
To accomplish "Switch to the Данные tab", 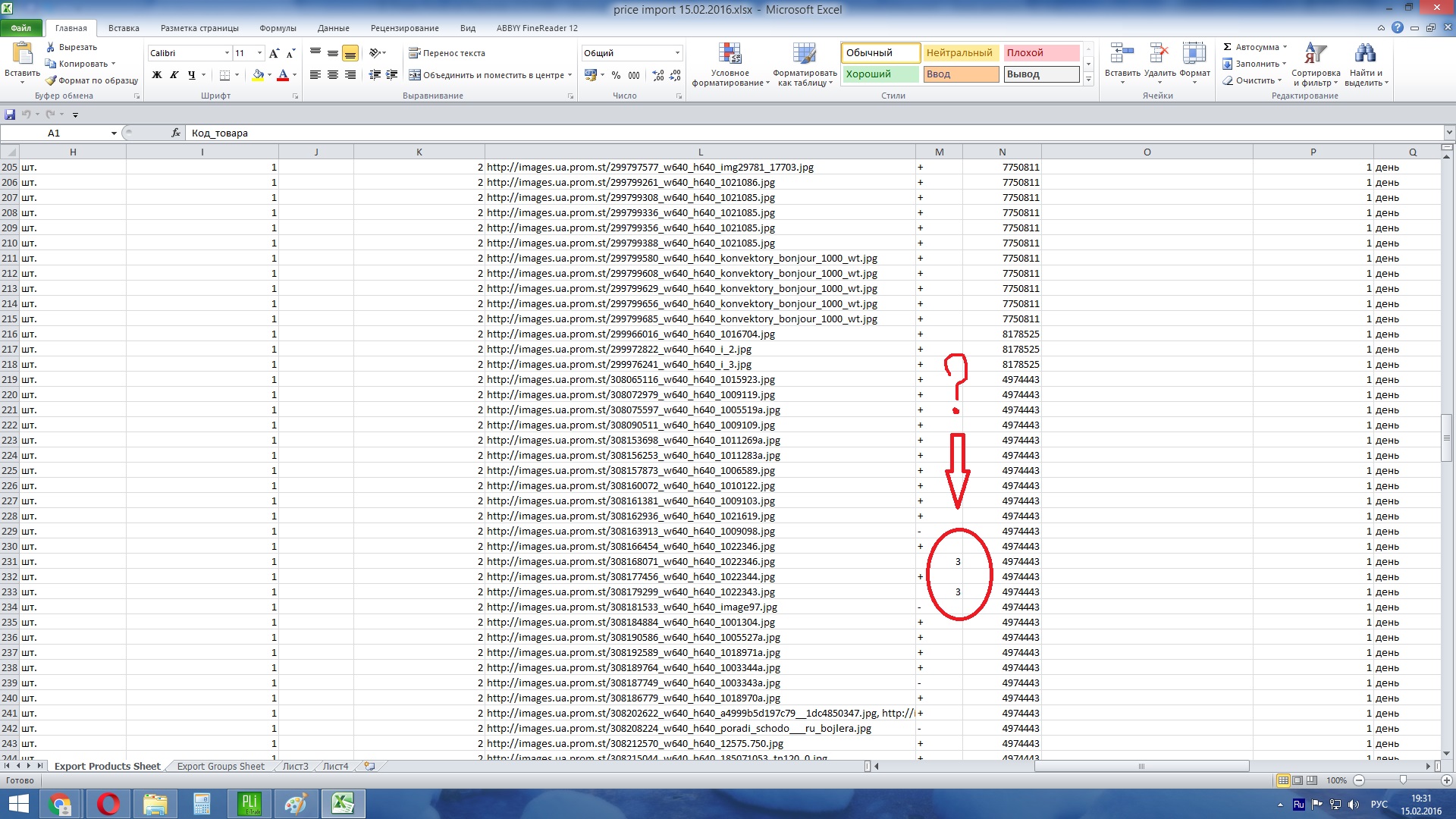I will [x=334, y=28].
